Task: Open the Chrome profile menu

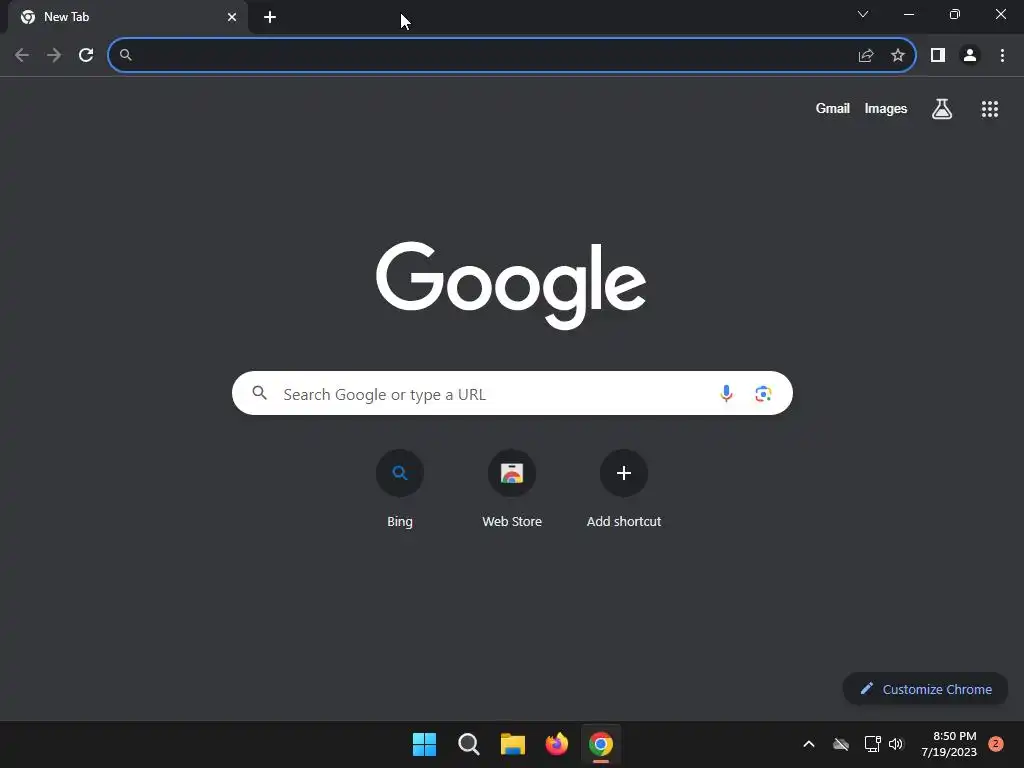Action: click(970, 56)
